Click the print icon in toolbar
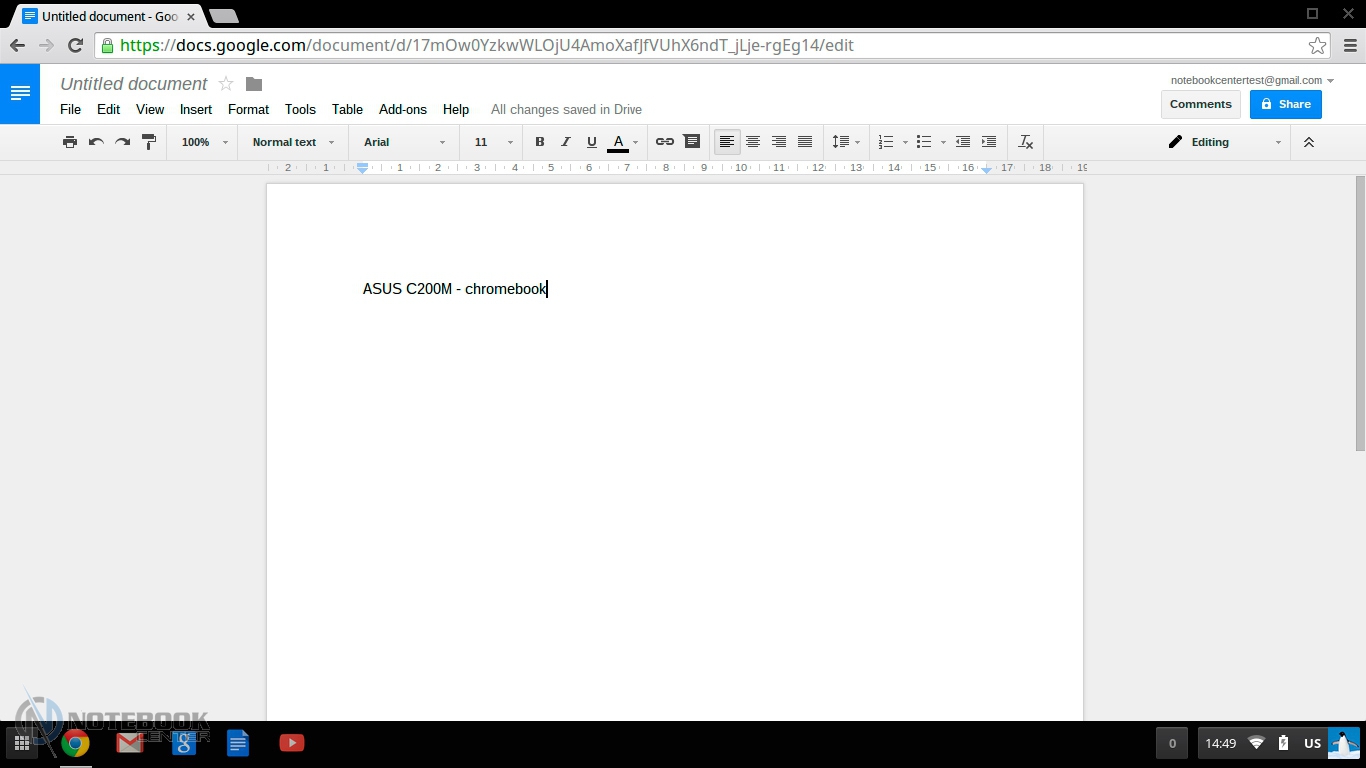 coord(69,142)
